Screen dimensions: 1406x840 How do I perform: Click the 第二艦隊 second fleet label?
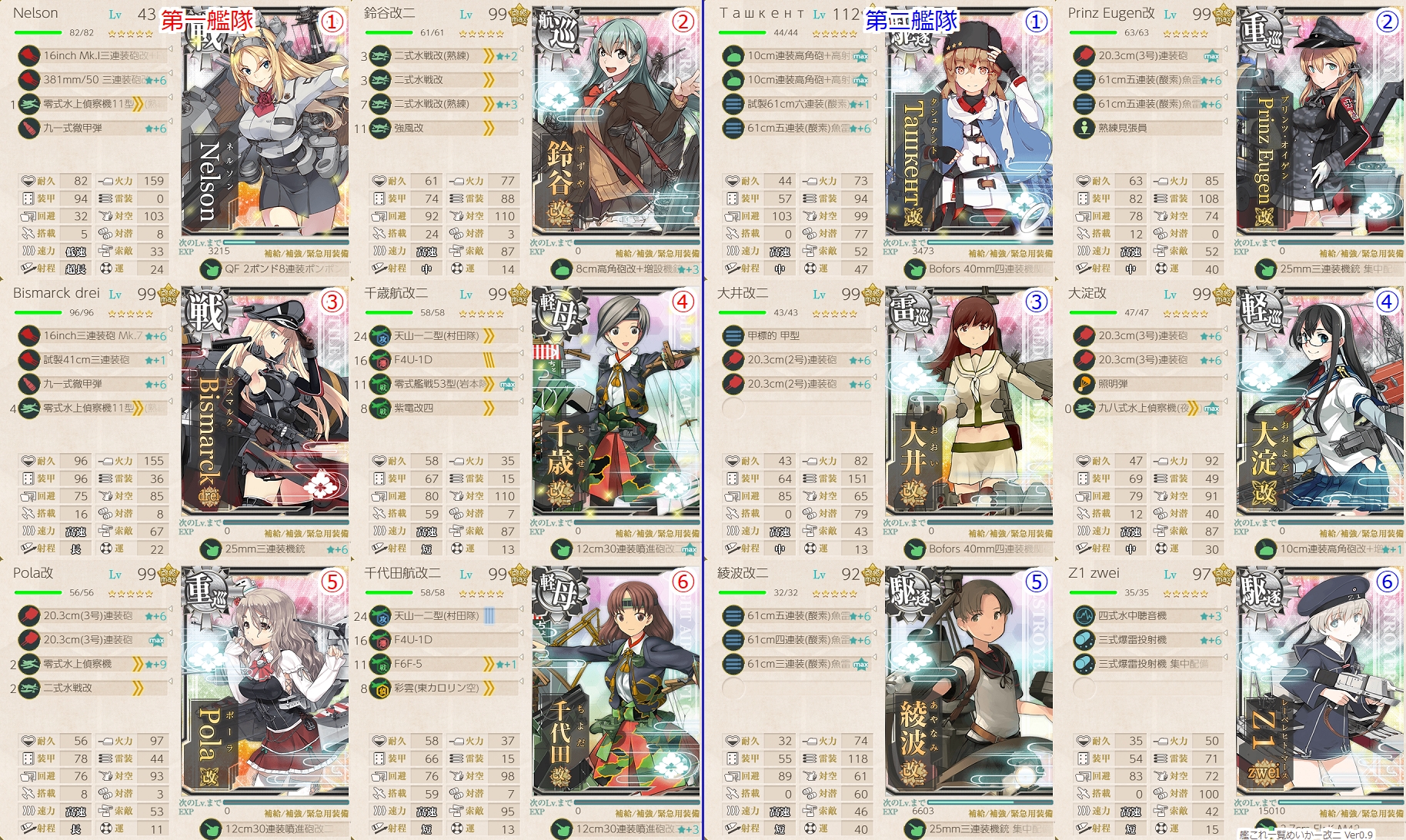click(912, 20)
